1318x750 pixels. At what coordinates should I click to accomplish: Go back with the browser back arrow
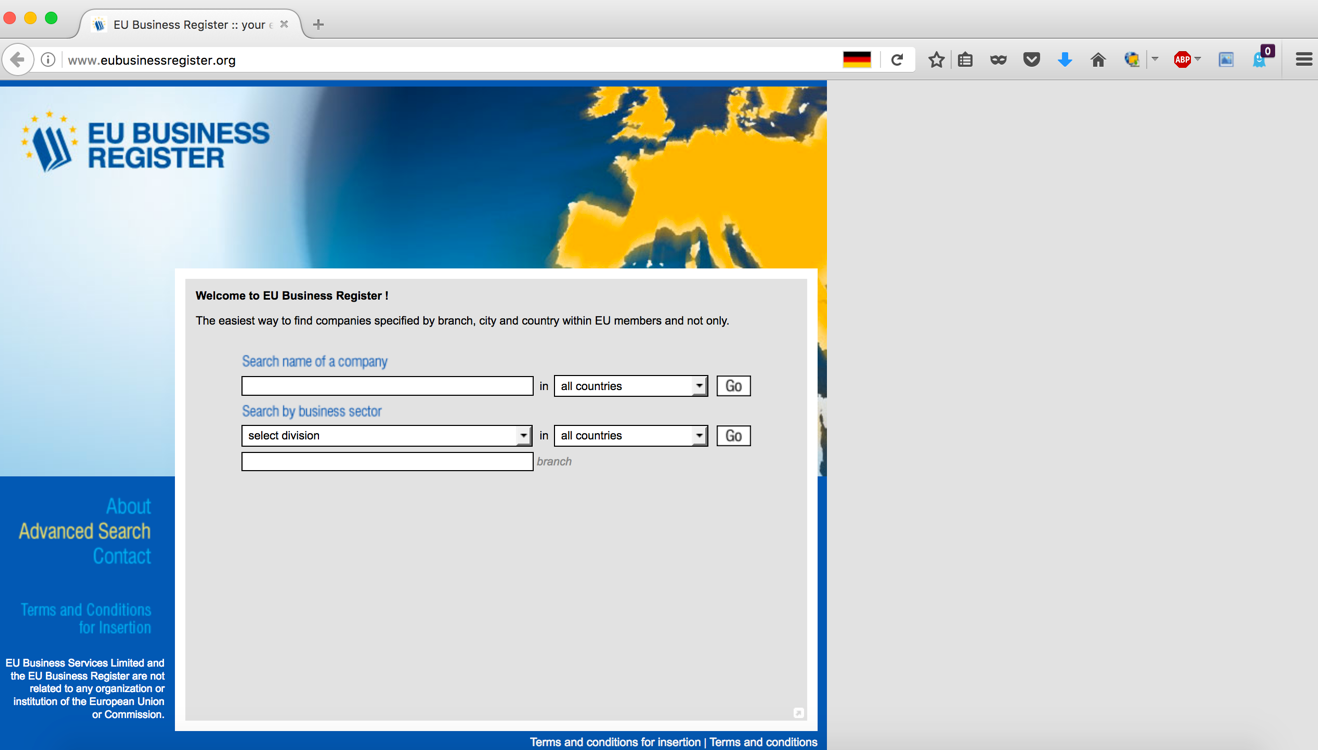[x=17, y=60]
